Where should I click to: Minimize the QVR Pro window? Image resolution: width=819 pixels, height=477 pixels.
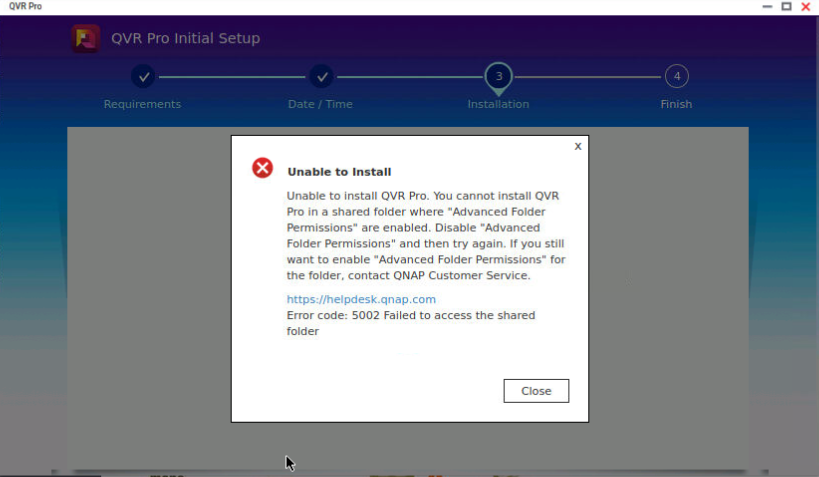[767, 6]
